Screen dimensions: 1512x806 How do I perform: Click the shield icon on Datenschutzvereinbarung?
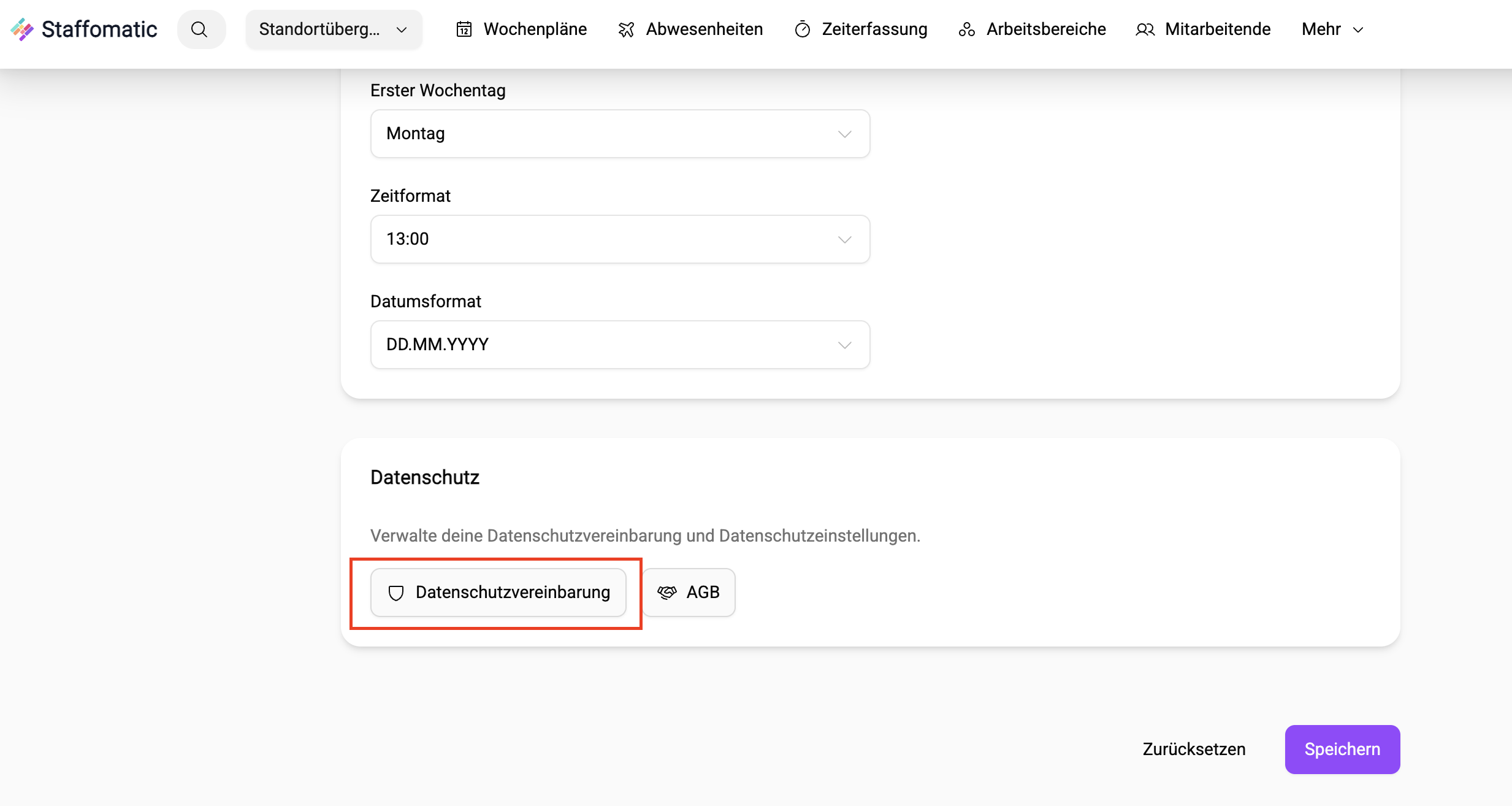(x=396, y=593)
